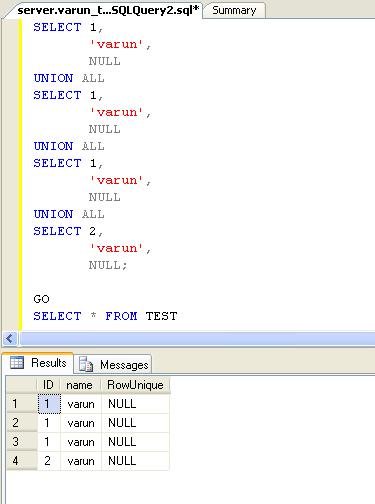Select row header 3 in results
The image size is (375, 504).
(21, 442)
